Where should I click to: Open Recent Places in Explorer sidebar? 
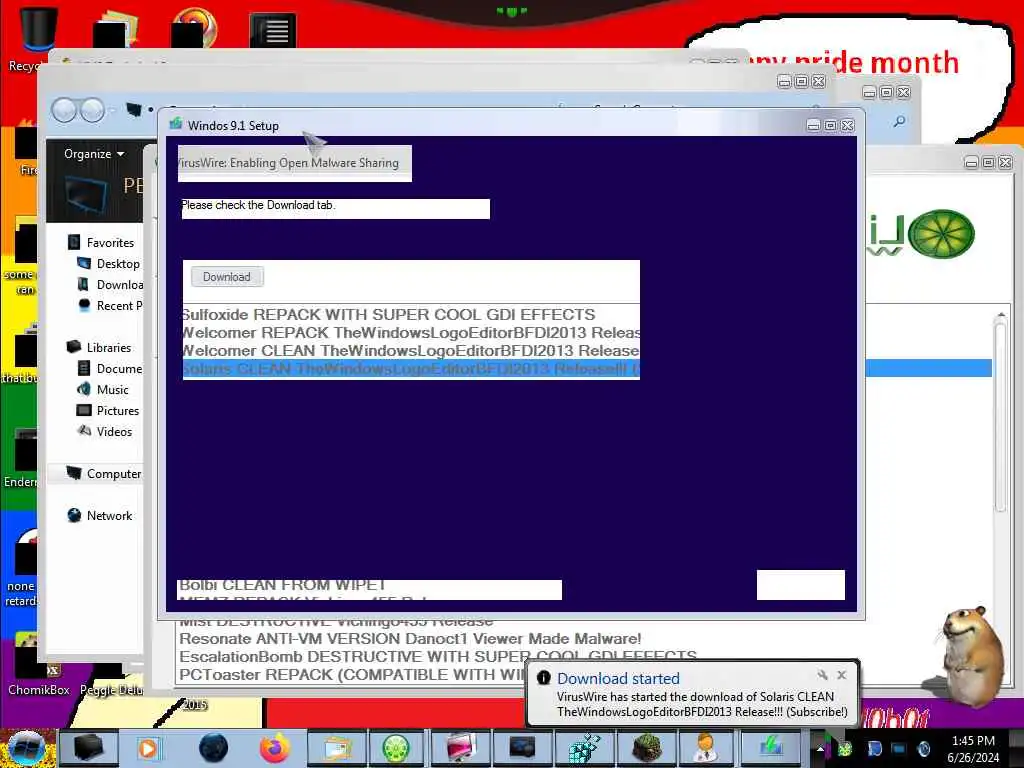point(110,305)
